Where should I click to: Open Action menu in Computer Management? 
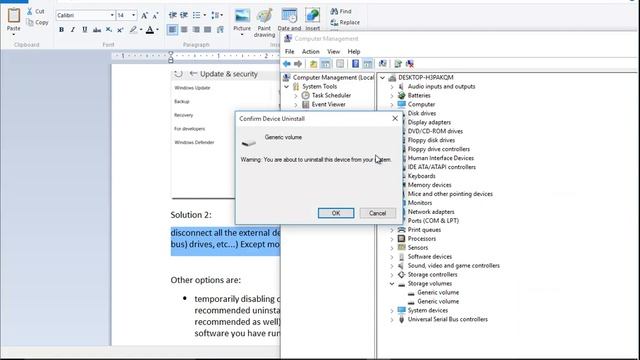coord(311,52)
